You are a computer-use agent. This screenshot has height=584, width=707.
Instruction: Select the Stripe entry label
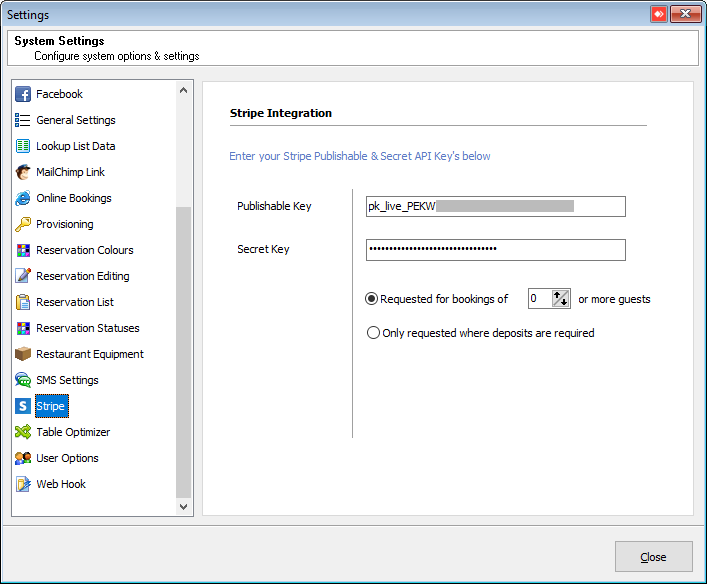(x=51, y=406)
